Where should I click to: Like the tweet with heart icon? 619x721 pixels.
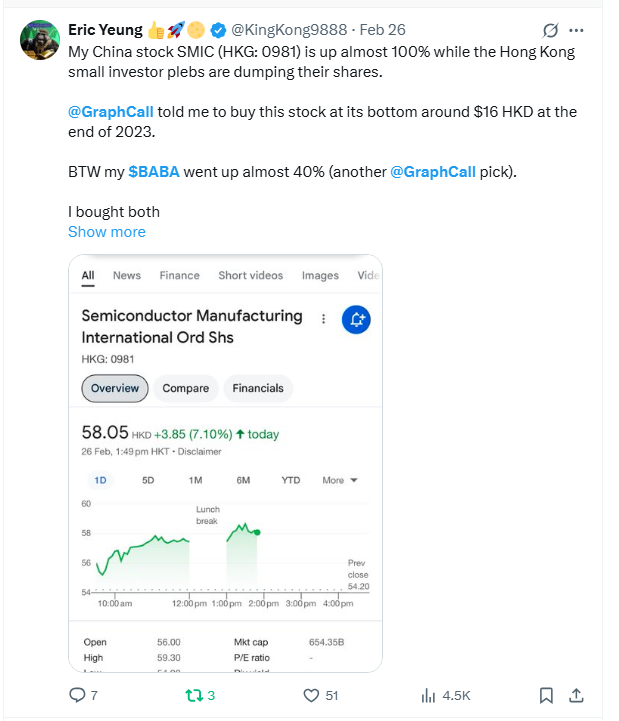pyautogui.click(x=311, y=695)
